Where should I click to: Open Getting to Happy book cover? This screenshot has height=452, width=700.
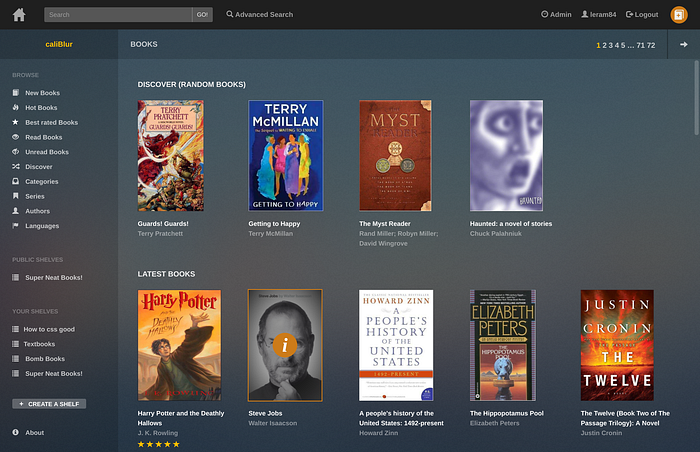(x=286, y=155)
